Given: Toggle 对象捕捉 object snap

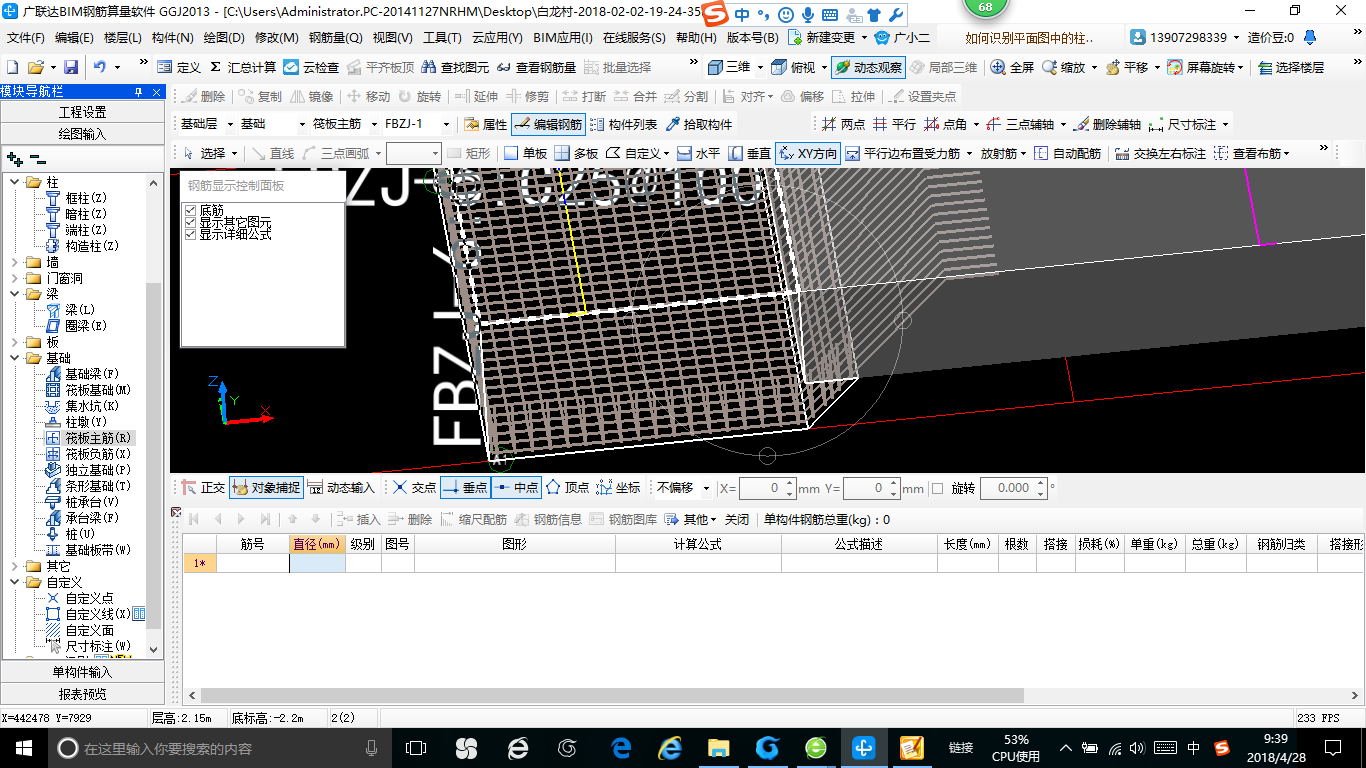Looking at the screenshot, I should pyautogui.click(x=265, y=487).
